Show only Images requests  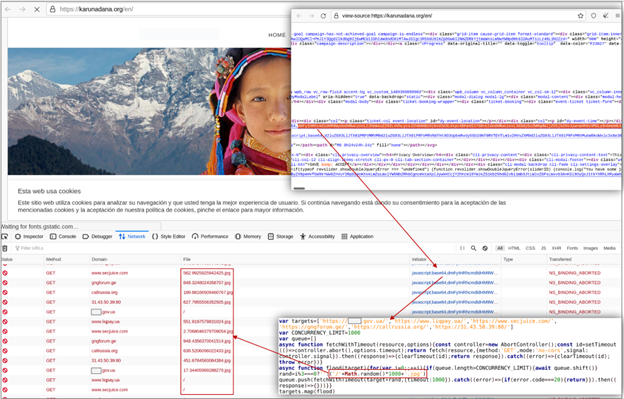point(591,248)
